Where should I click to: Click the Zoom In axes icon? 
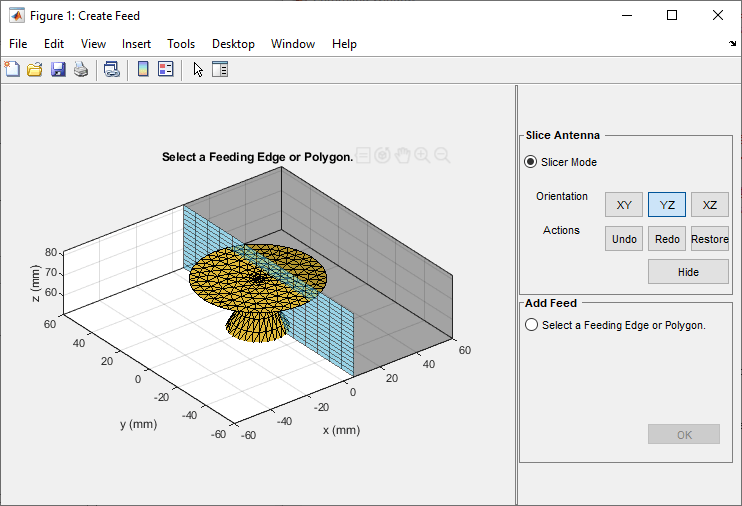coord(422,155)
